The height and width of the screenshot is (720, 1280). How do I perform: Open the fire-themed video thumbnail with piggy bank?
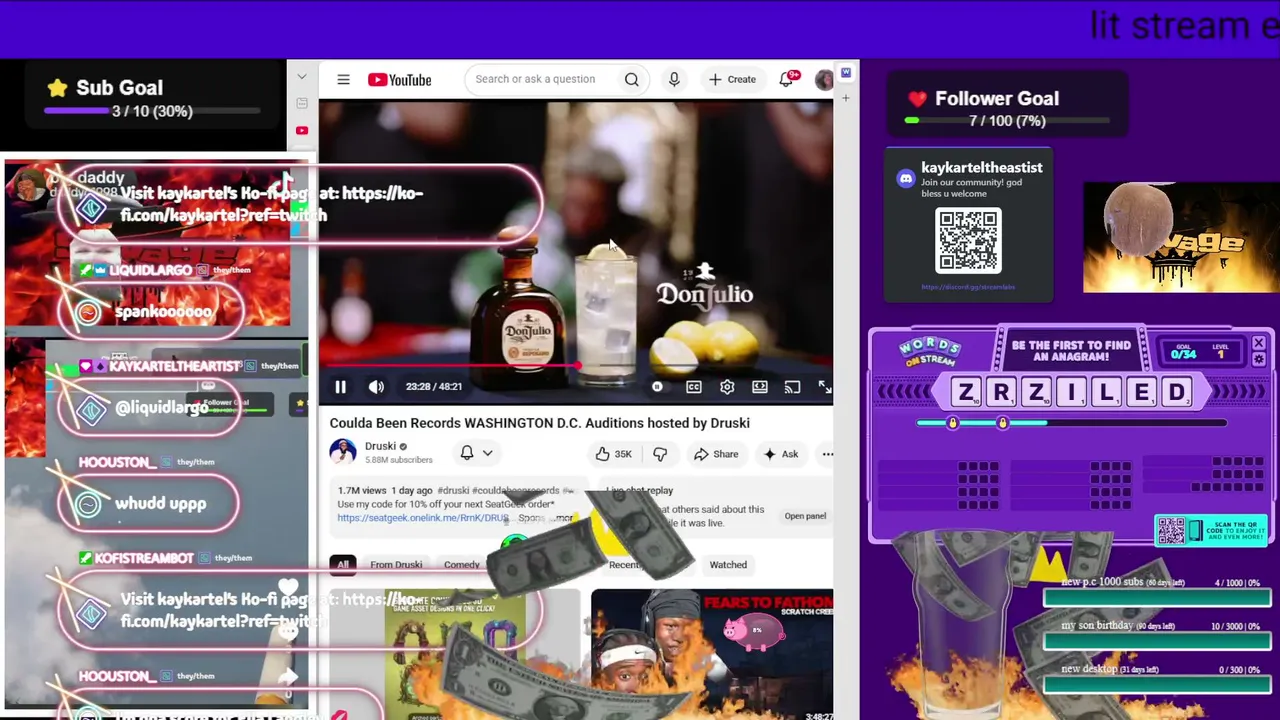pyautogui.click(x=712, y=654)
